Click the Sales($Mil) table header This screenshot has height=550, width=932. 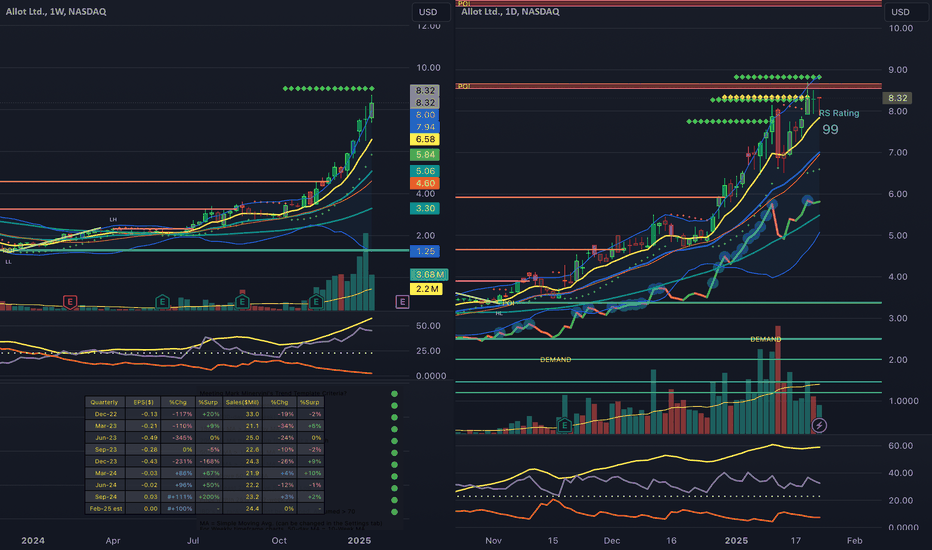[x=243, y=403]
